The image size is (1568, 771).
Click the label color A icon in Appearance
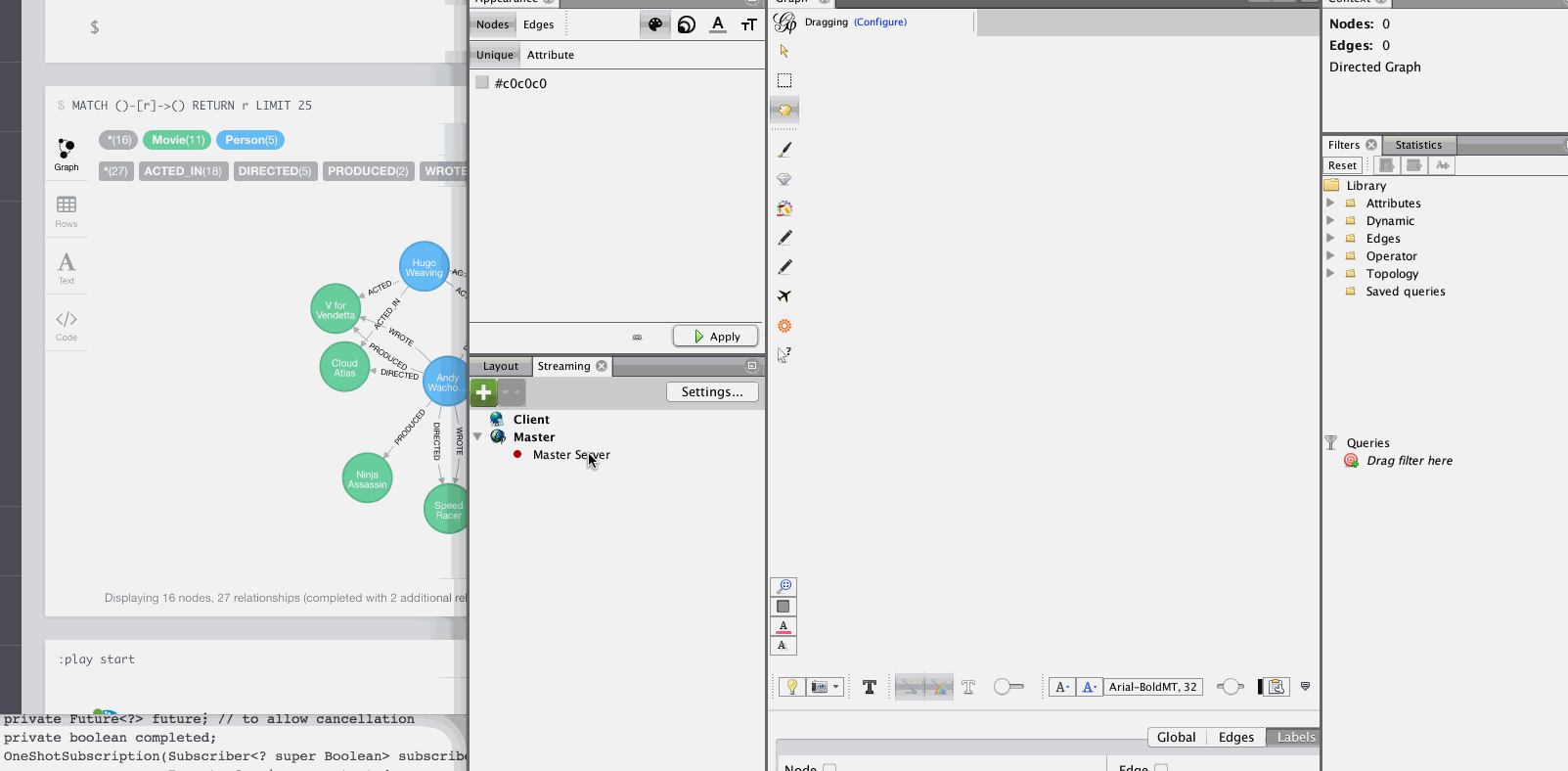[x=718, y=24]
